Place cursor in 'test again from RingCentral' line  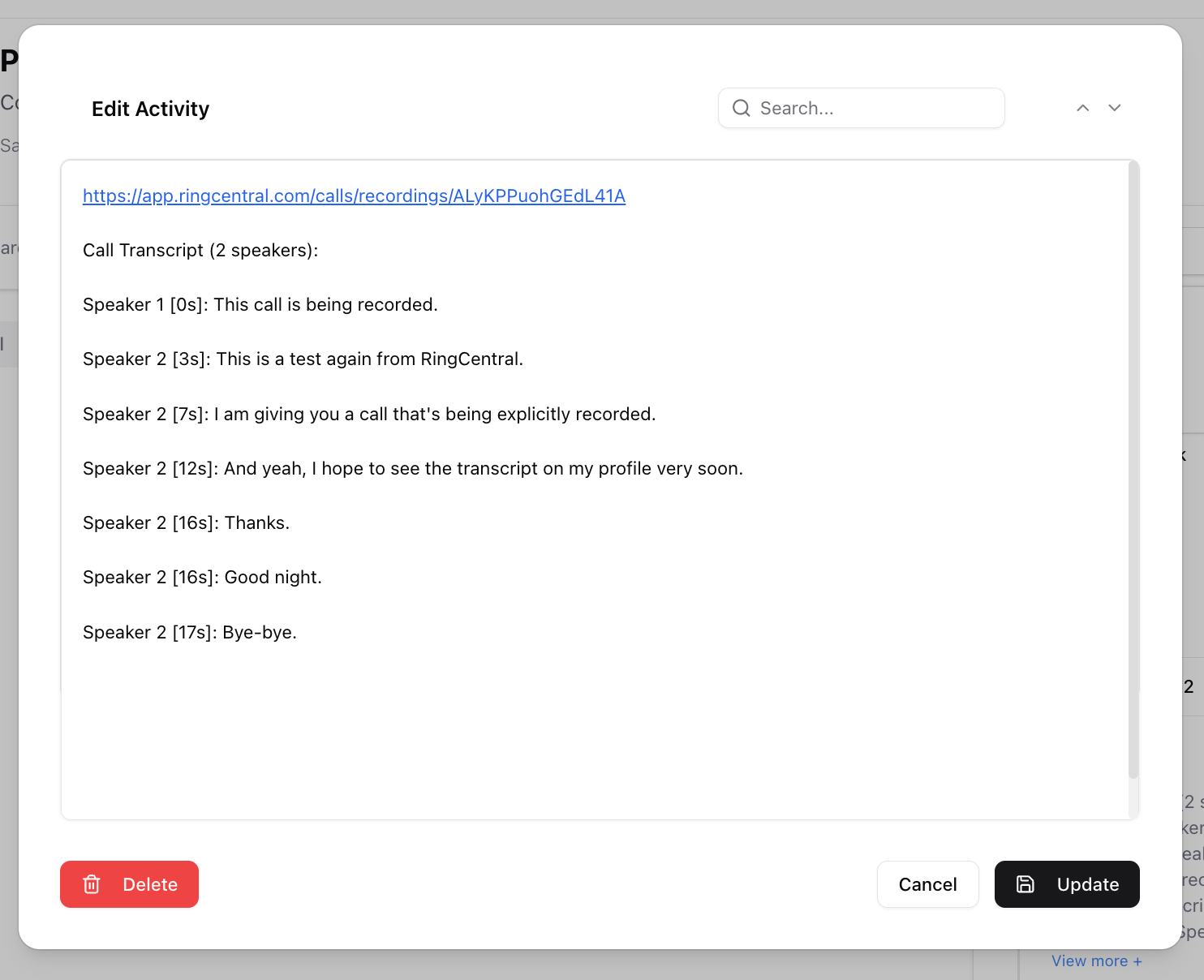303,359
